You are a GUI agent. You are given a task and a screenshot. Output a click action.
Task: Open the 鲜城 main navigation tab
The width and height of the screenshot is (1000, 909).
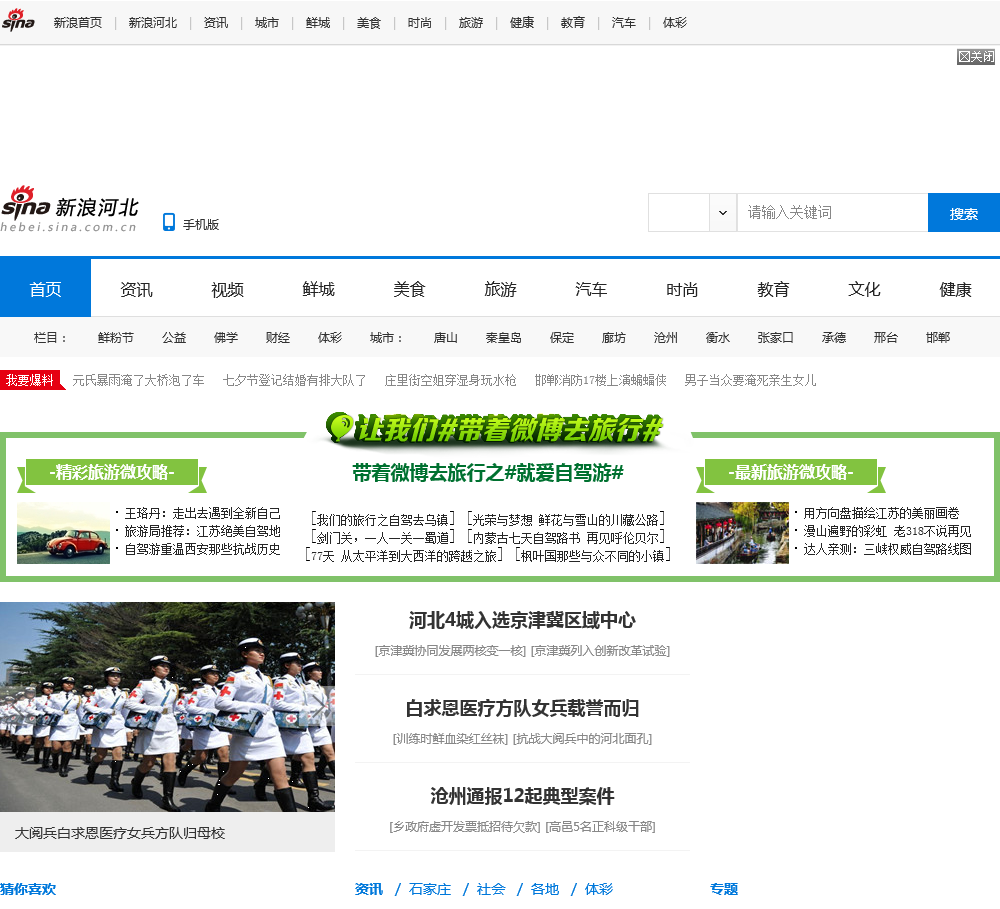tap(318, 289)
